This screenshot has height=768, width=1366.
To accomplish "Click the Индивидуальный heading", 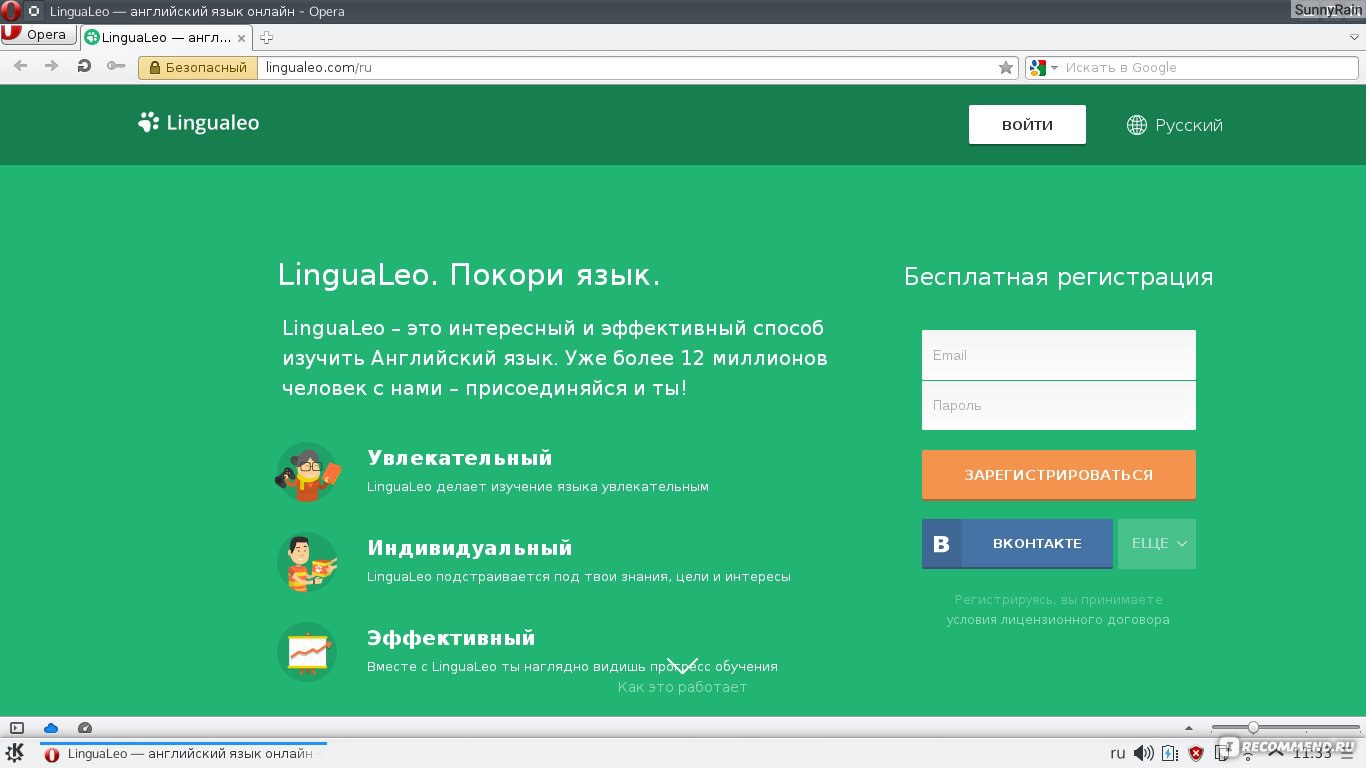I will [x=470, y=548].
